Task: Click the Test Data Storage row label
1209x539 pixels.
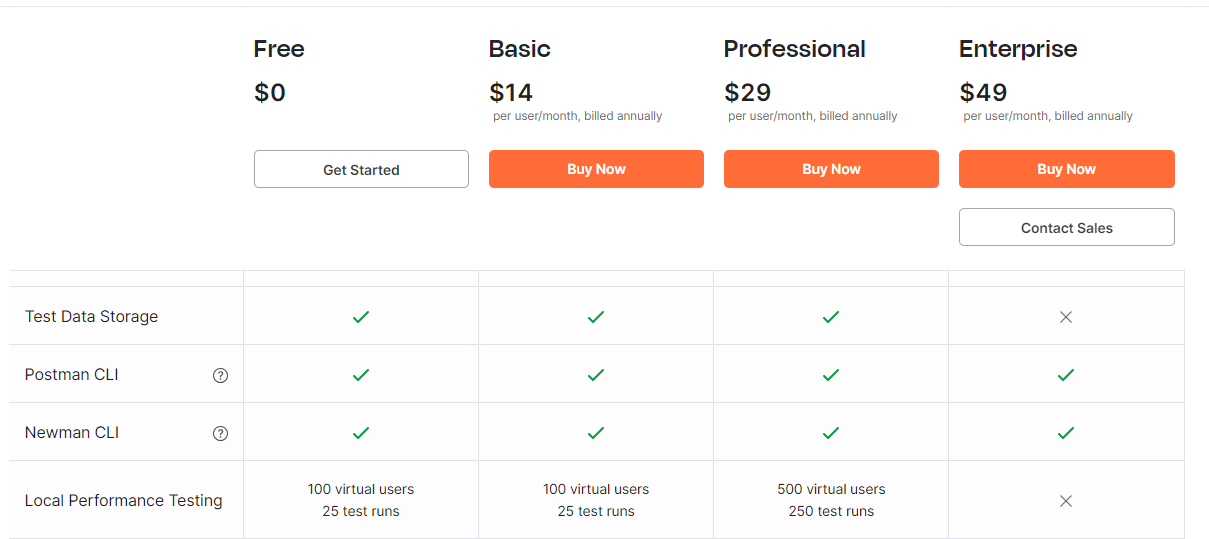Action: (92, 317)
